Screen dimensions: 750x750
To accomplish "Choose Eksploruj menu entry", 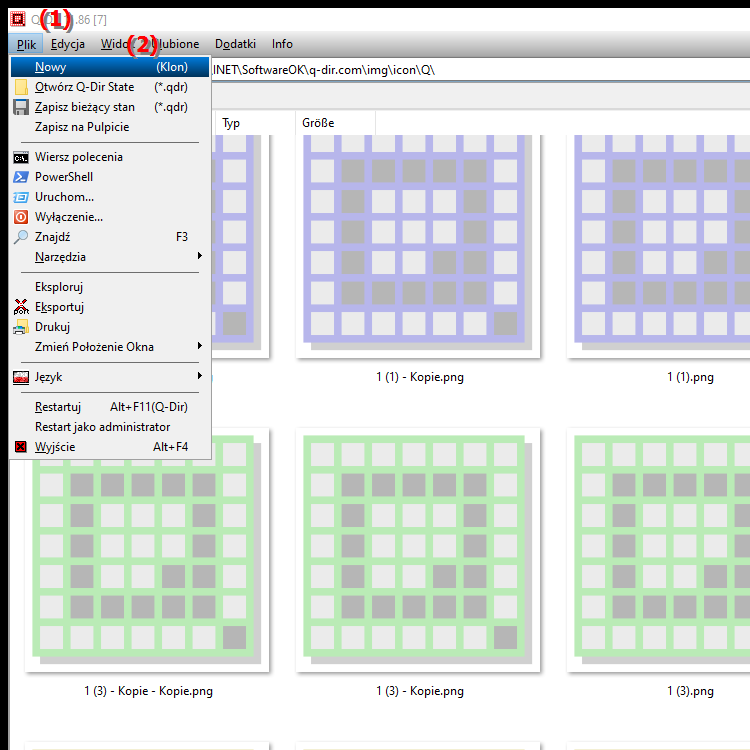I will point(110,287).
